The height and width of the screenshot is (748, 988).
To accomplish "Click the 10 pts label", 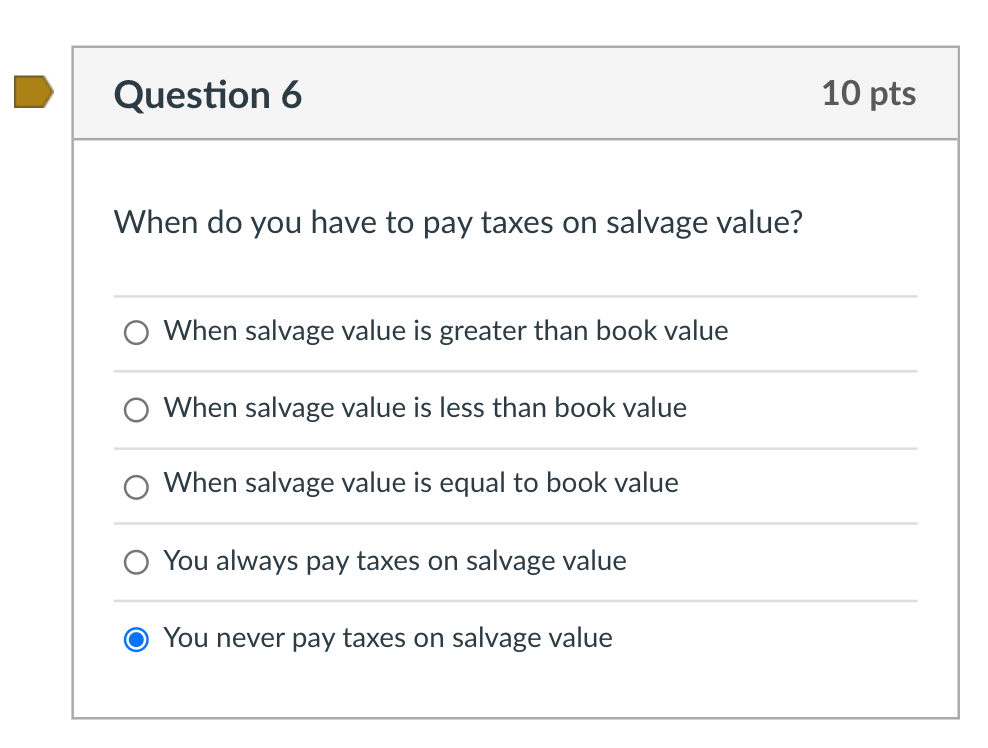I will tap(868, 94).
